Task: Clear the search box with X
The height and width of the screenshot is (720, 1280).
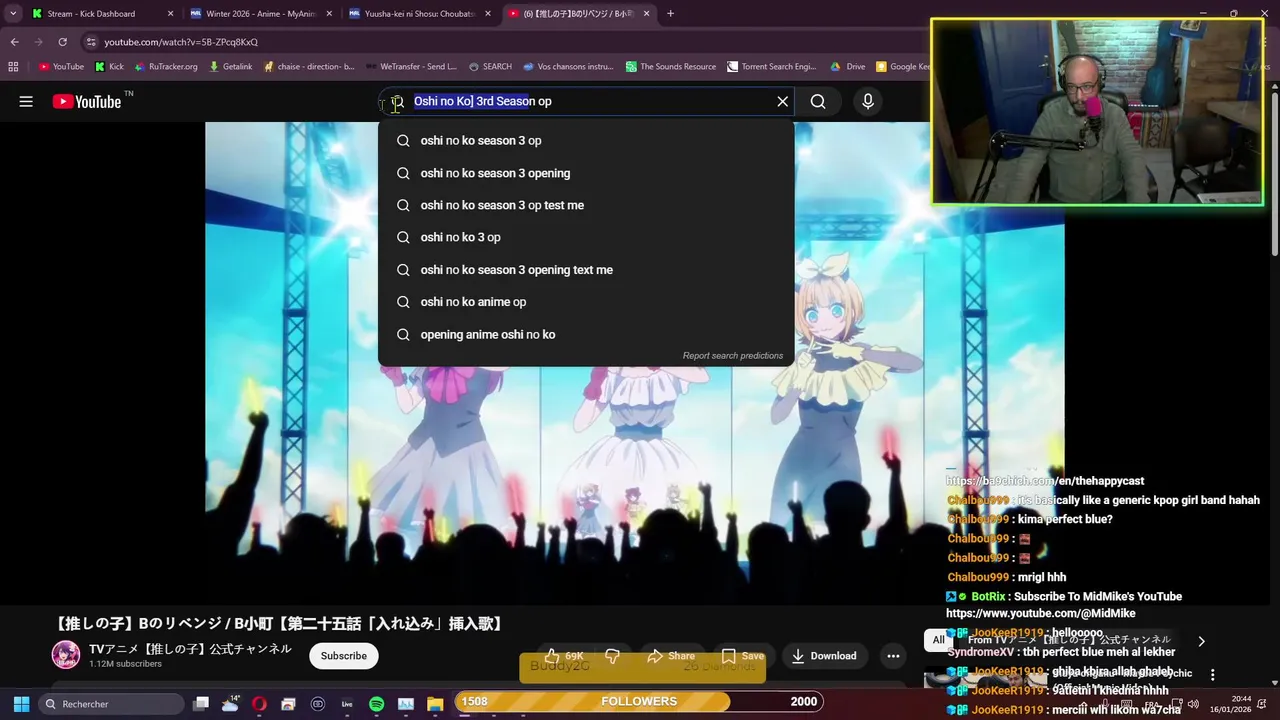Action: (x=783, y=101)
